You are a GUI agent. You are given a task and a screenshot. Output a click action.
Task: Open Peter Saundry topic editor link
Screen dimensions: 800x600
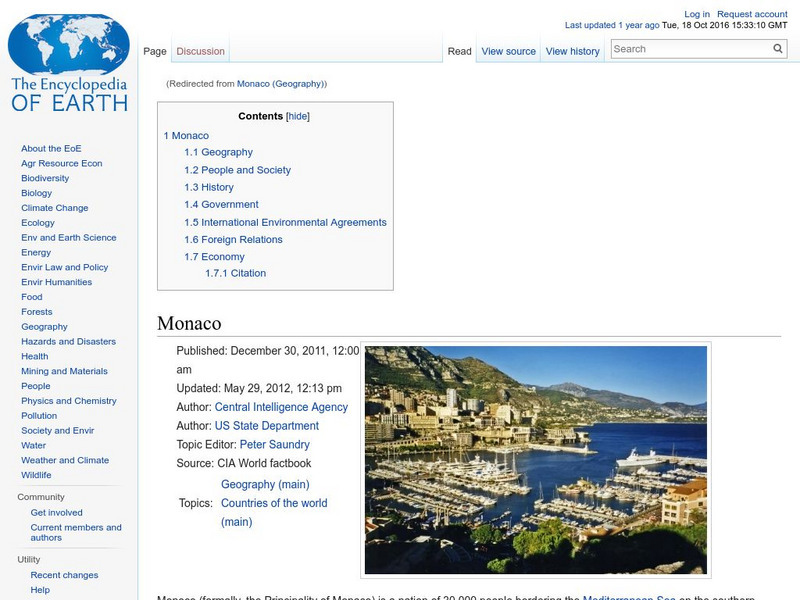pyautogui.click(x=274, y=444)
